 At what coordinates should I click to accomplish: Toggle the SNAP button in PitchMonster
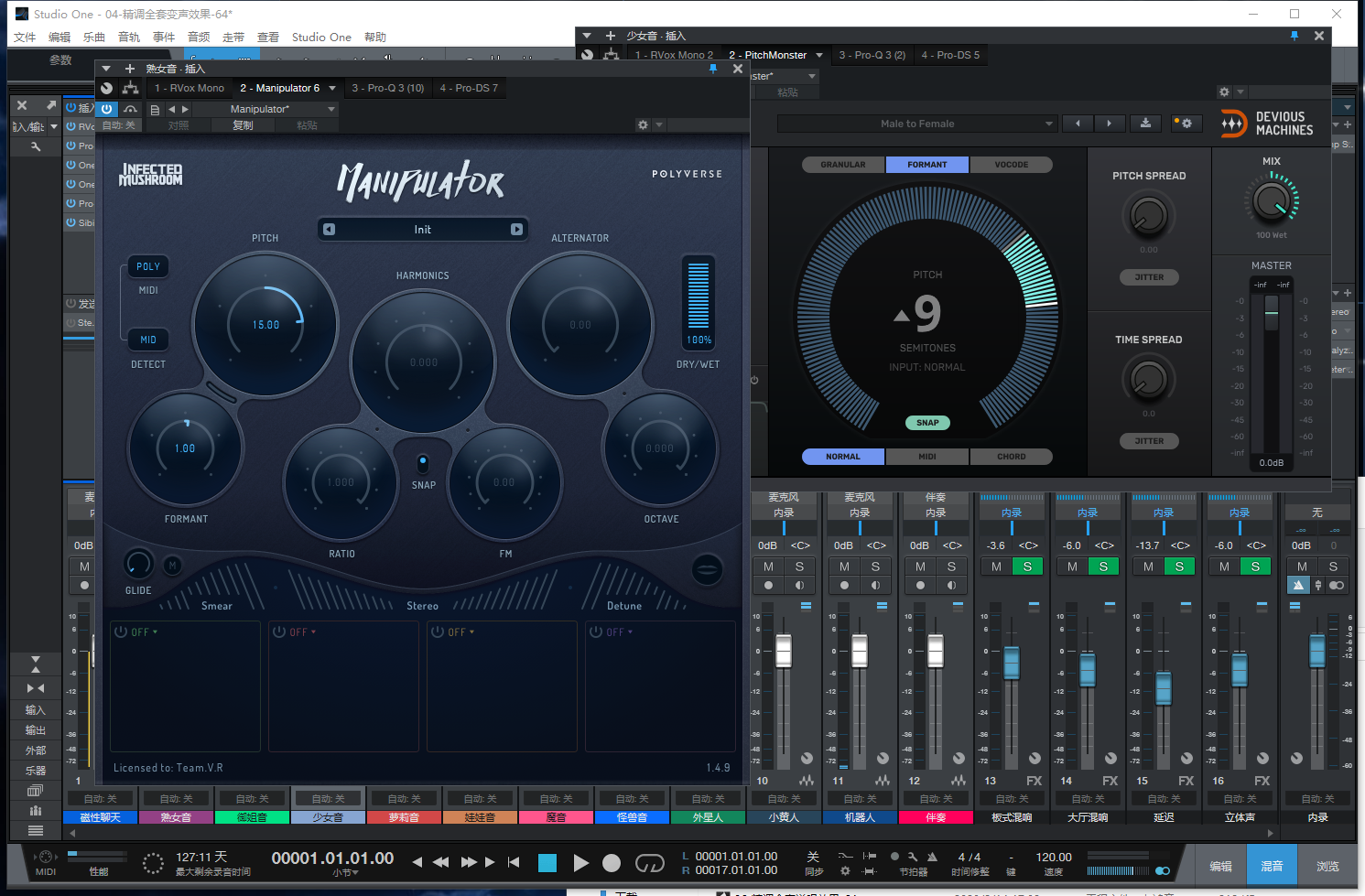[x=927, y=423]
